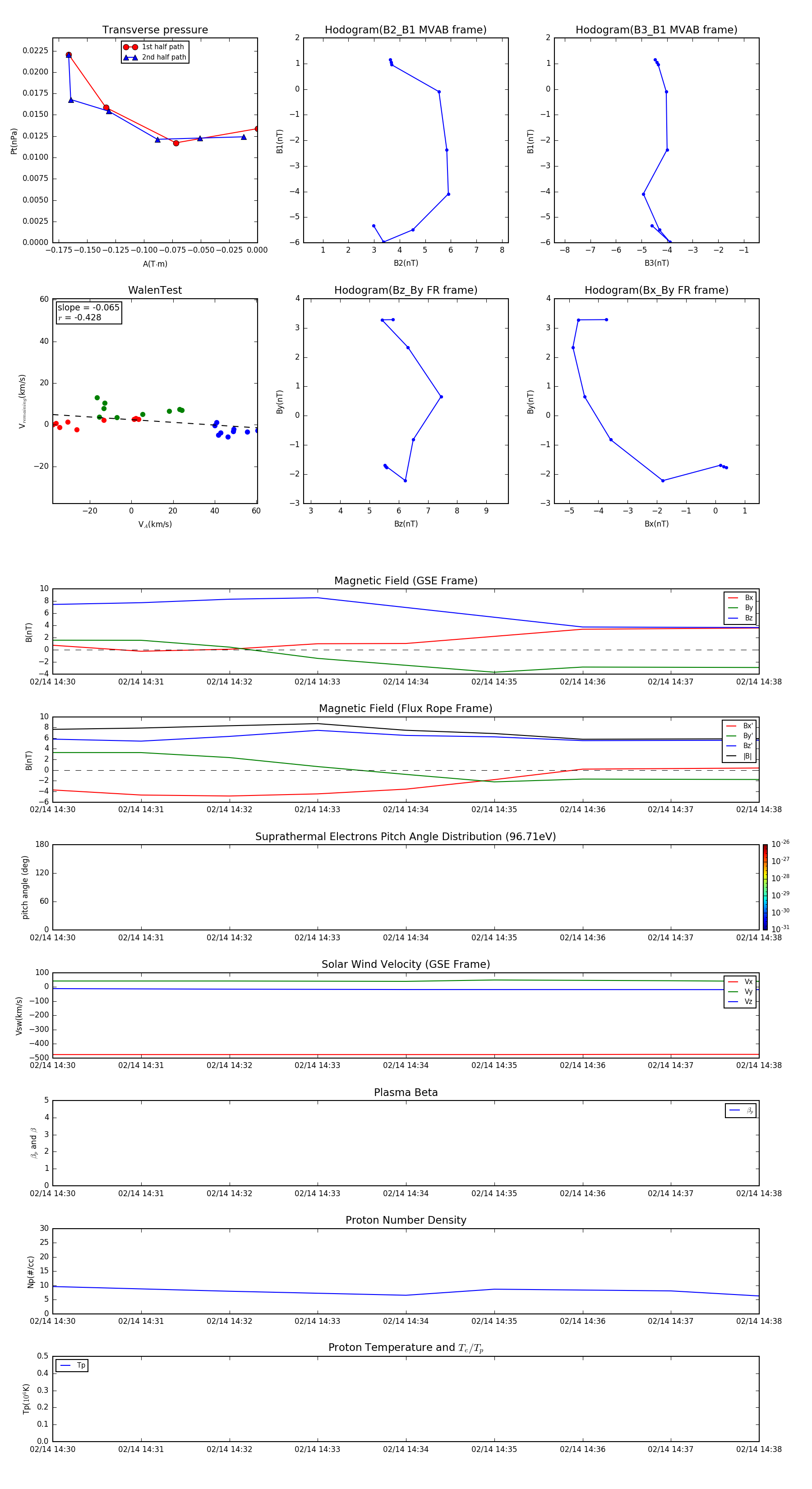Click the 'Bx(nT)' x-axis label
The width and height of the screenshot is (812, 1489).
click(x=656, y=524)
